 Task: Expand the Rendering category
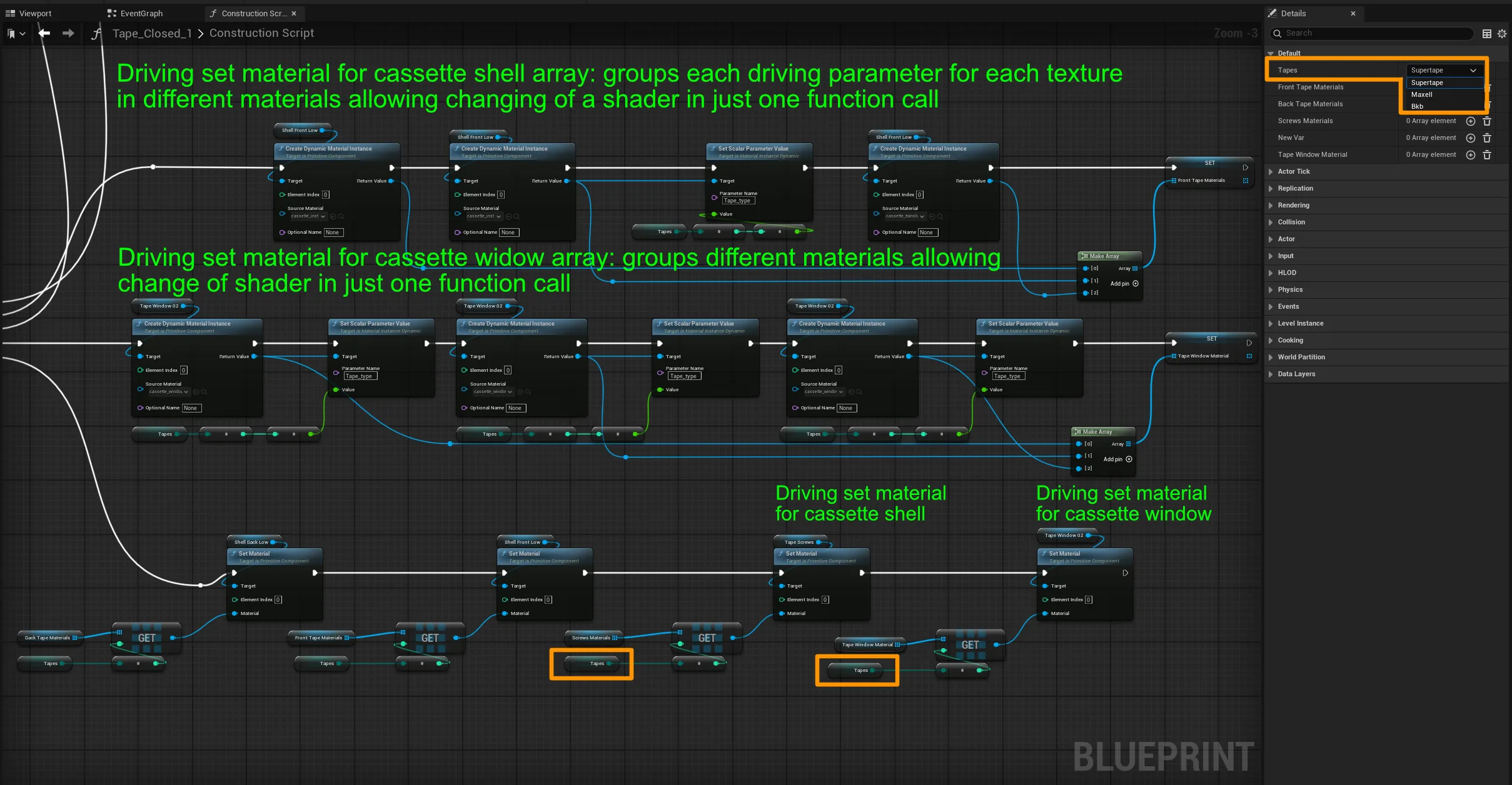[1271, 205]
